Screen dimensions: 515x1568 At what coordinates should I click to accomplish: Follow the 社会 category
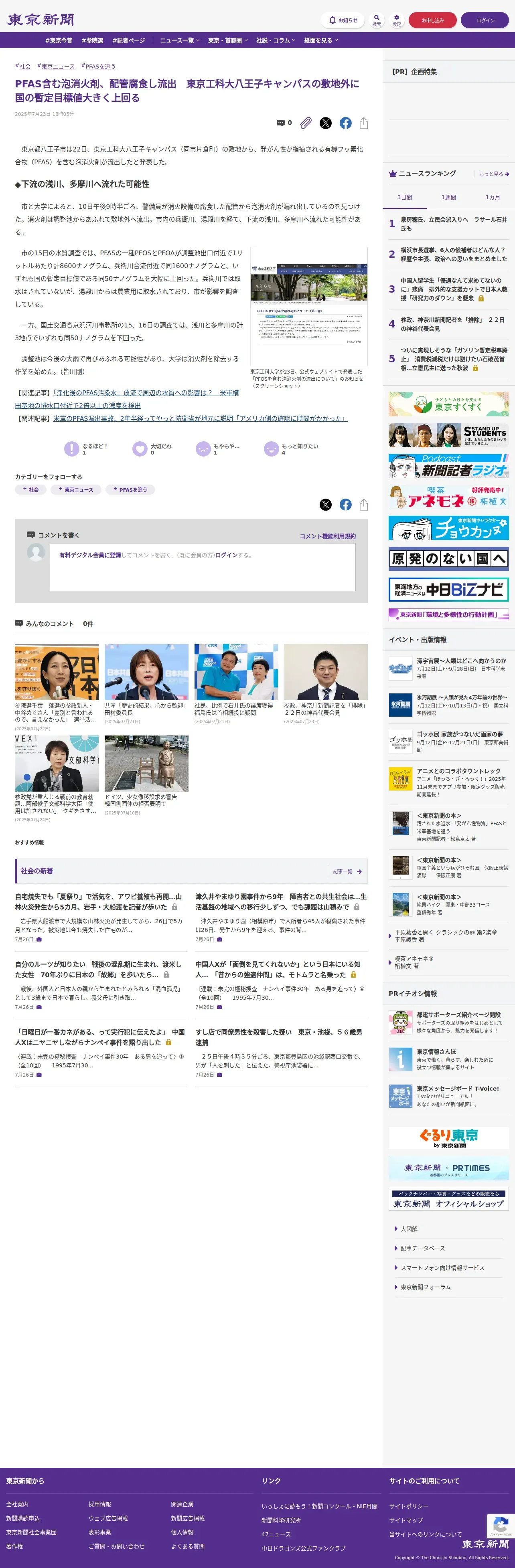click(x=30, y=489)
